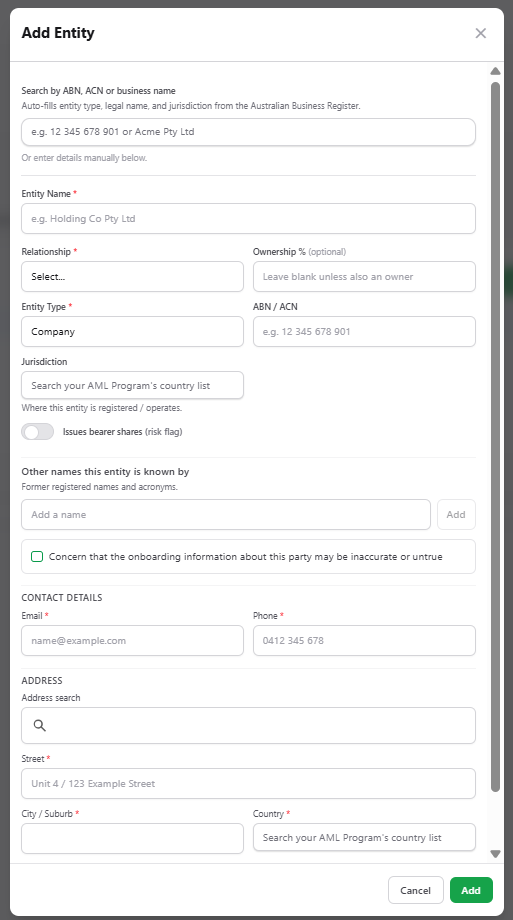Click the Street input field
Screen dimensions: 513x920
[248, 783]
